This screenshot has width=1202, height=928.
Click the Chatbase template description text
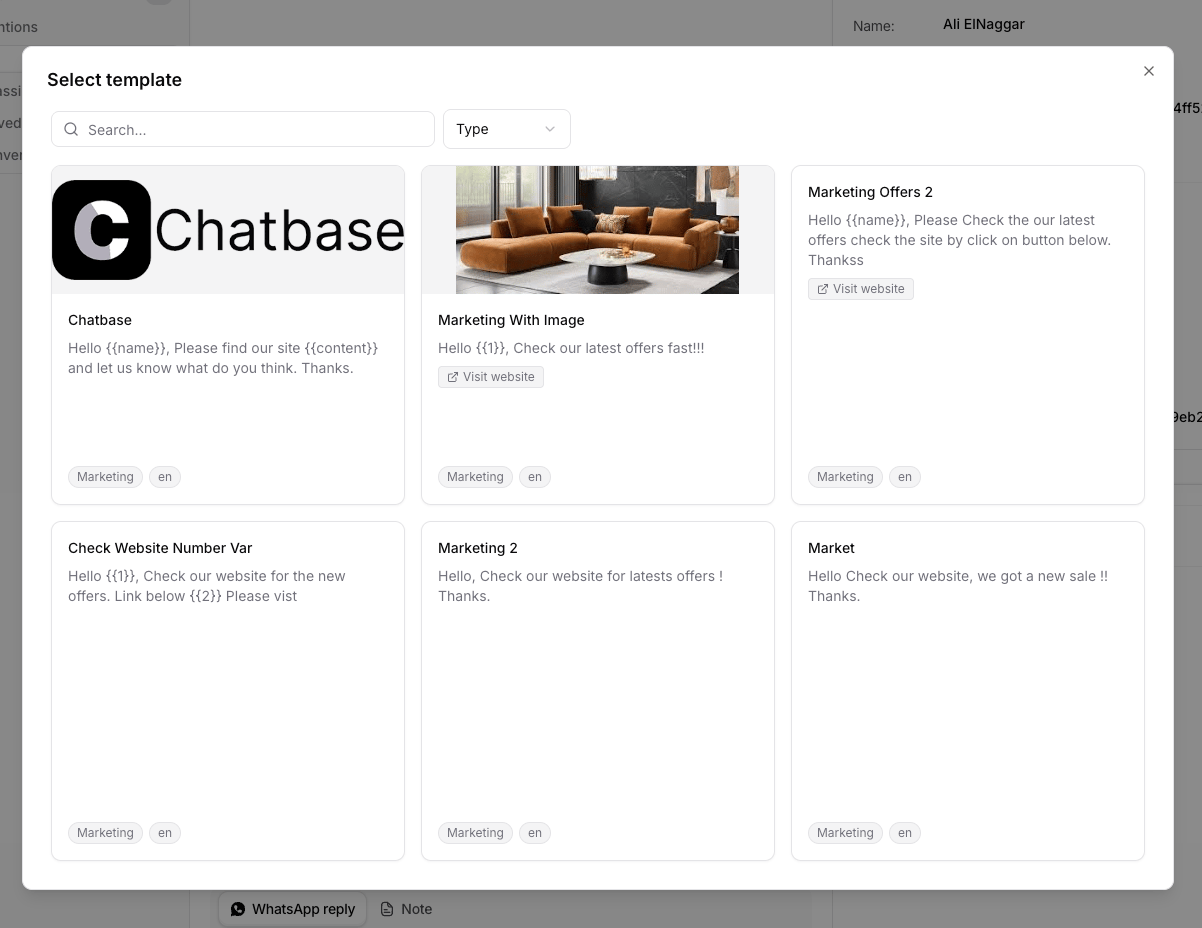click(x=224, y=358)
